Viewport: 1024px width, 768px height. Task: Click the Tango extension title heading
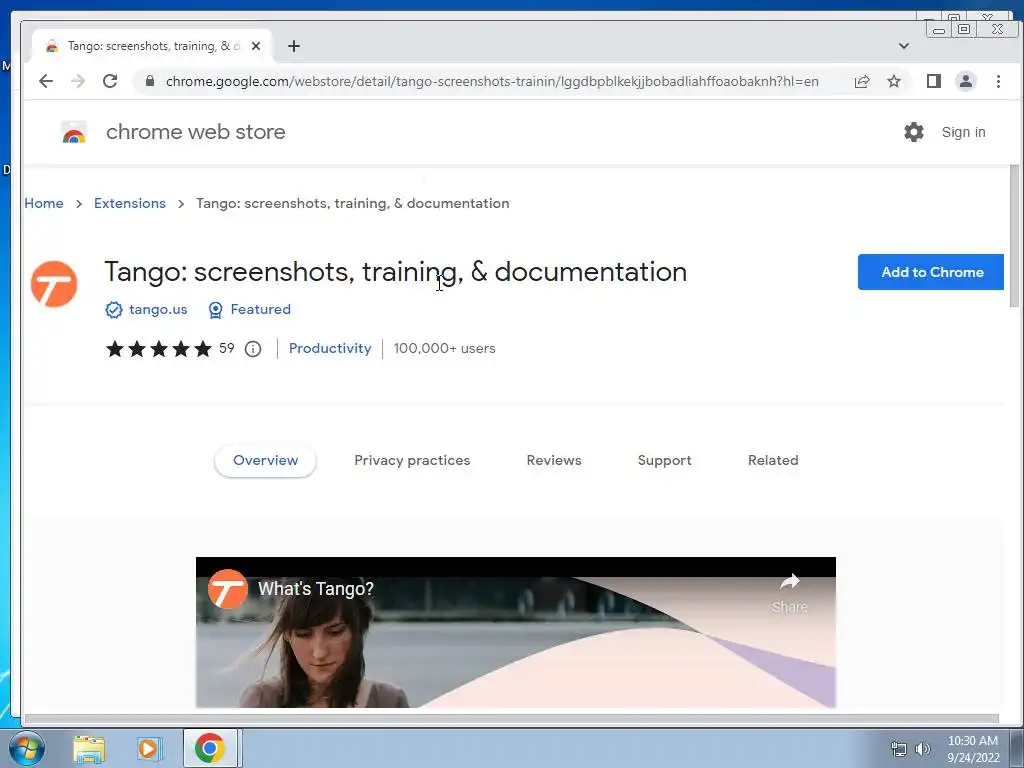pos(396,272)
